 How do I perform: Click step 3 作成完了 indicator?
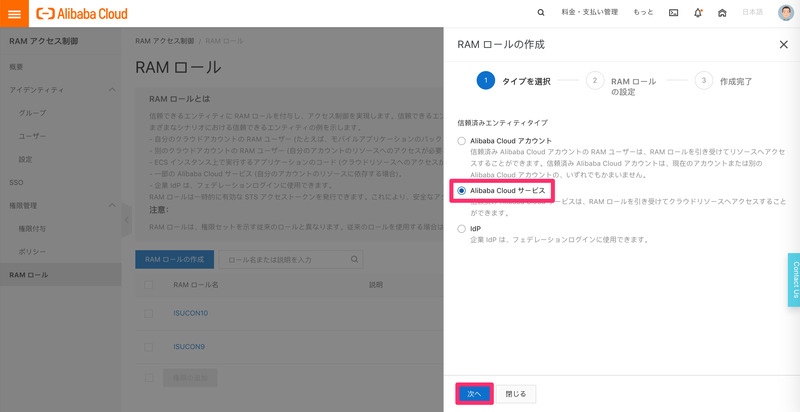(x=723, y=81)
